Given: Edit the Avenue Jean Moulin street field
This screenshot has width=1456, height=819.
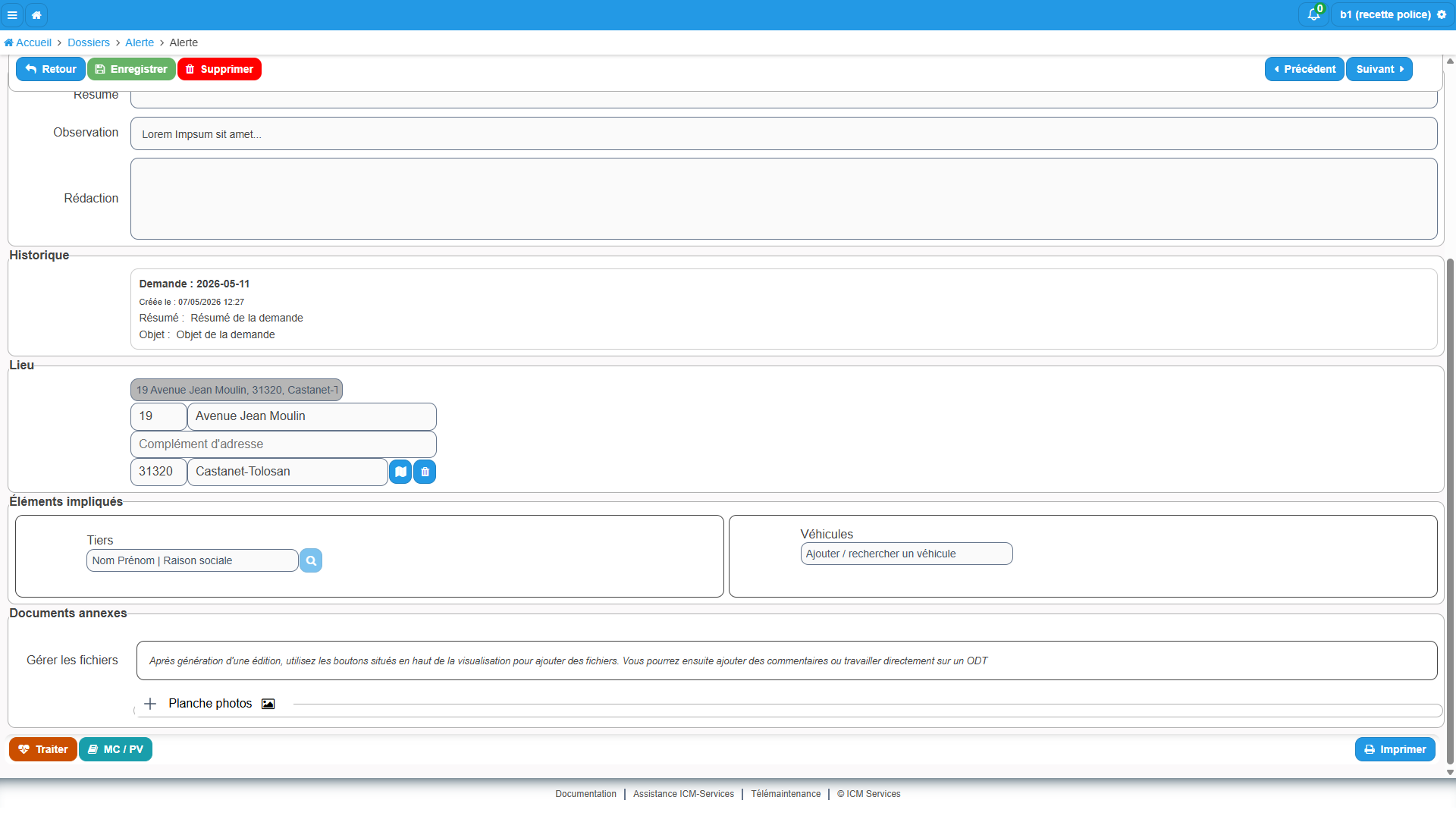Looking at the screenshot, I should pos(312,416).
